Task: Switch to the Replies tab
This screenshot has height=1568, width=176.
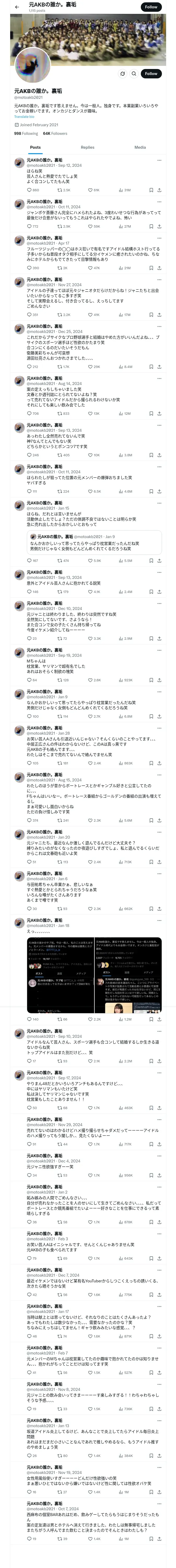Action: 87,147
